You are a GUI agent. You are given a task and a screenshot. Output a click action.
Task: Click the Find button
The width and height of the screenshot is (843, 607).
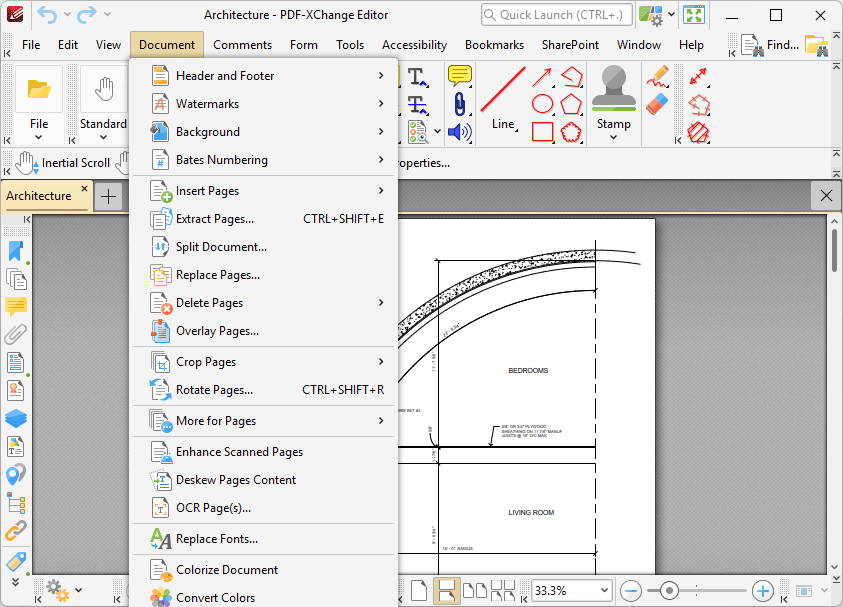770,45
